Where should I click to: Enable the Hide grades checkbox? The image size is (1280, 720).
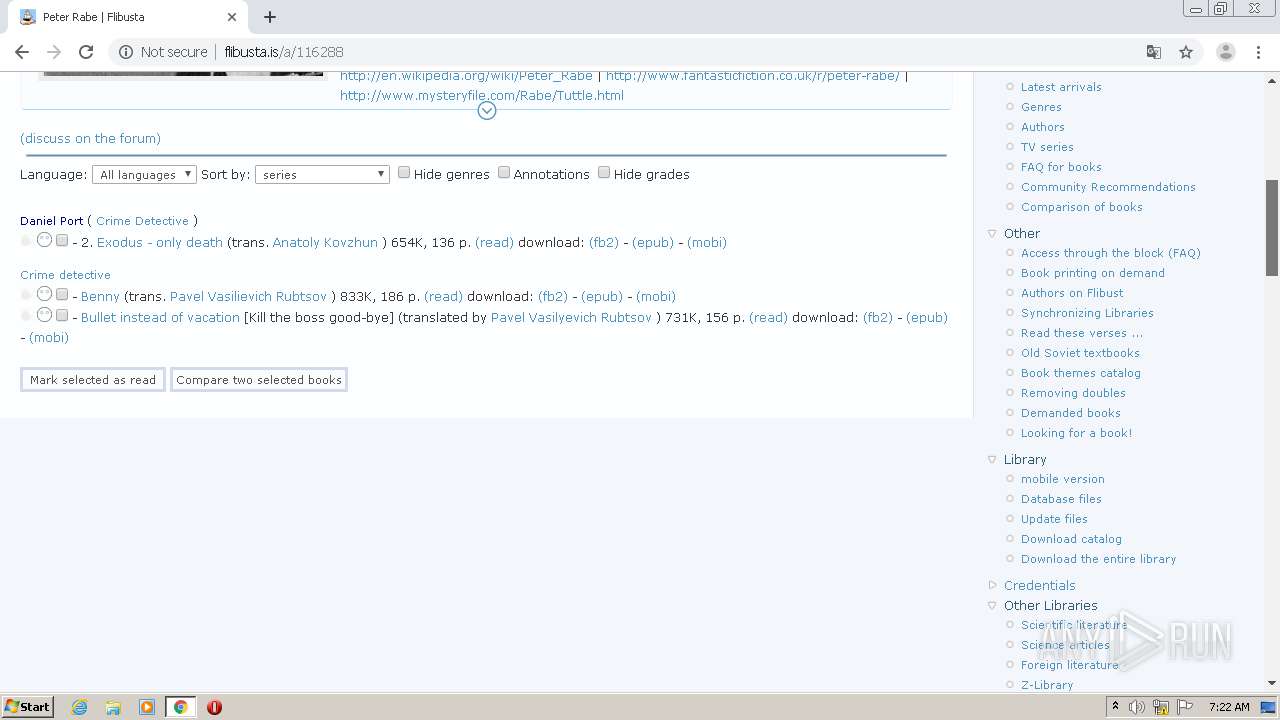[604, 172]
